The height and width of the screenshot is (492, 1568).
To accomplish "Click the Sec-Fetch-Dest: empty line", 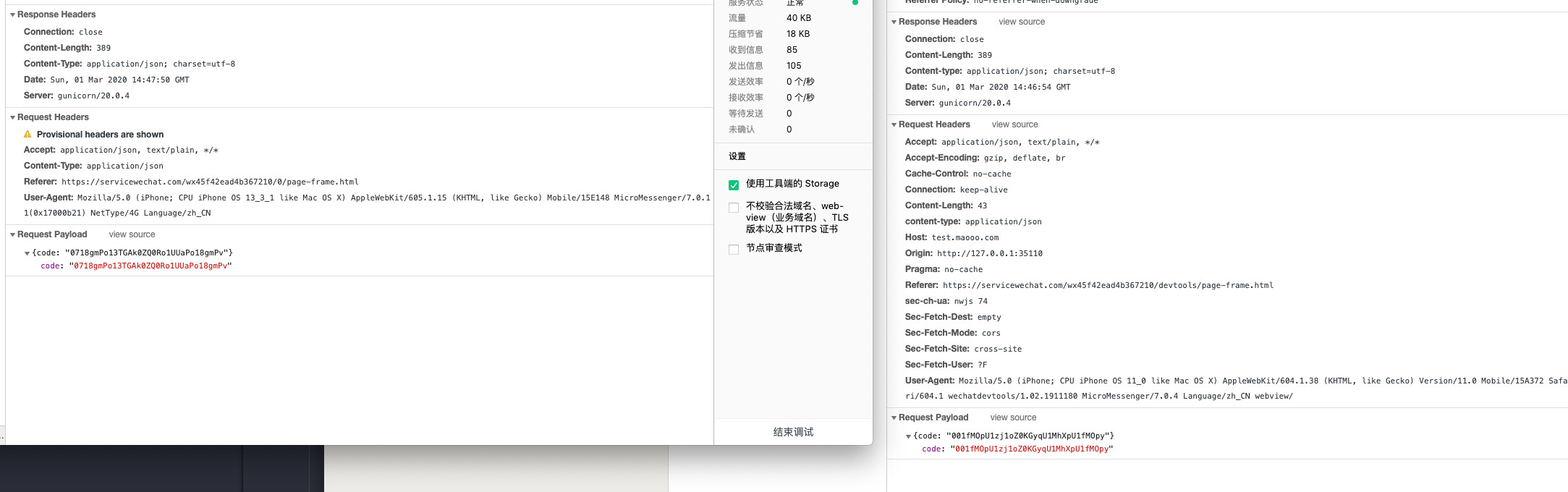I will tap(953, 317).
